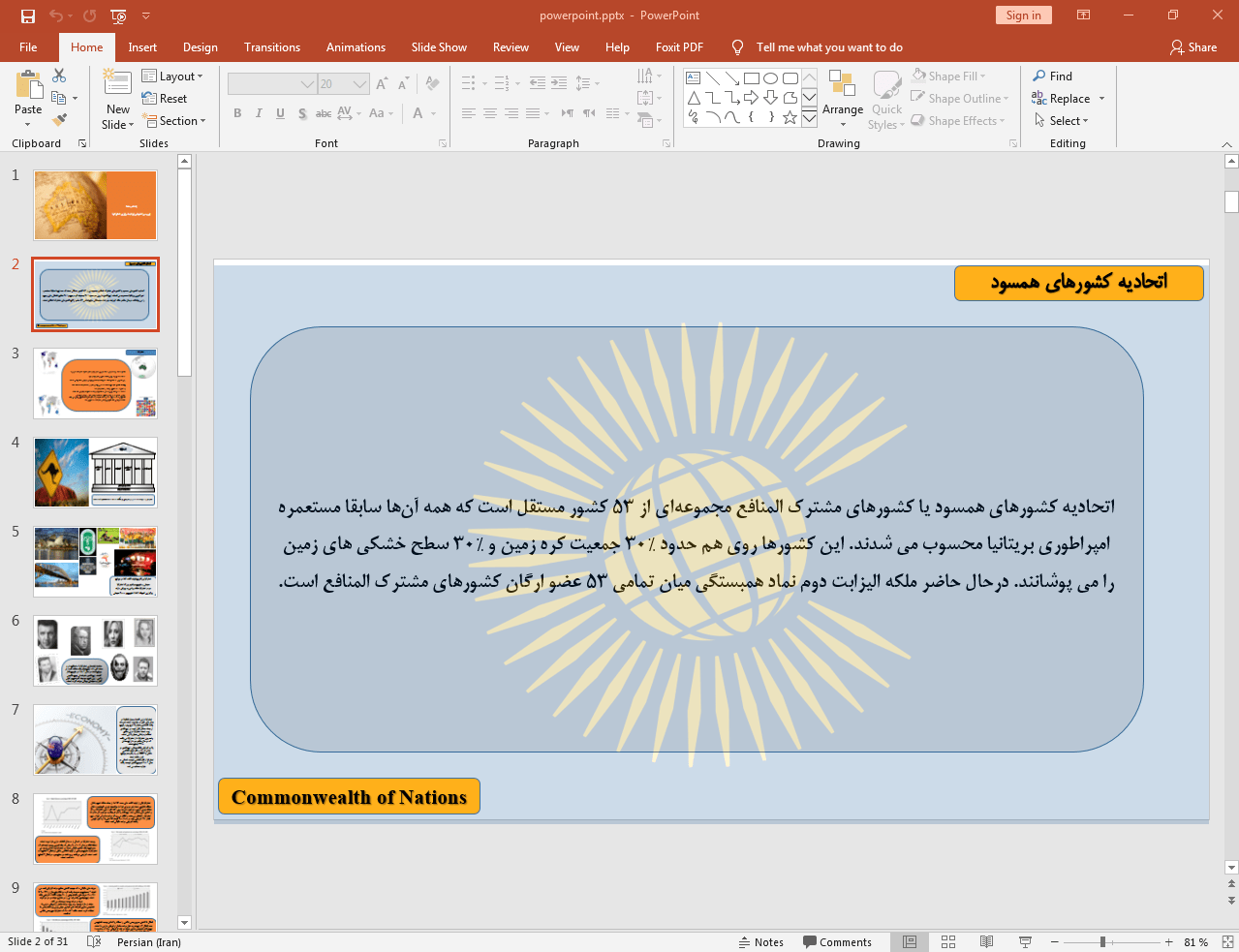Image resolution: width=1239 pixels, height=952 pixels.
Task: Switch to Reading View icon
Action: click(986, 941)
